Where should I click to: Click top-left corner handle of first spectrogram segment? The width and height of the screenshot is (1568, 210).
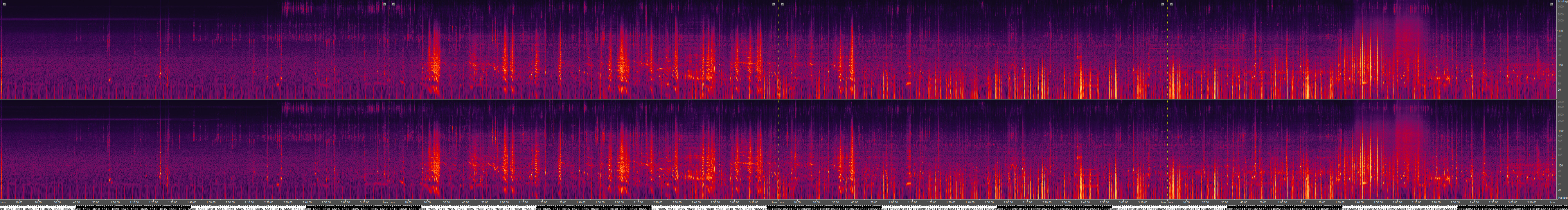pos(4,4)
